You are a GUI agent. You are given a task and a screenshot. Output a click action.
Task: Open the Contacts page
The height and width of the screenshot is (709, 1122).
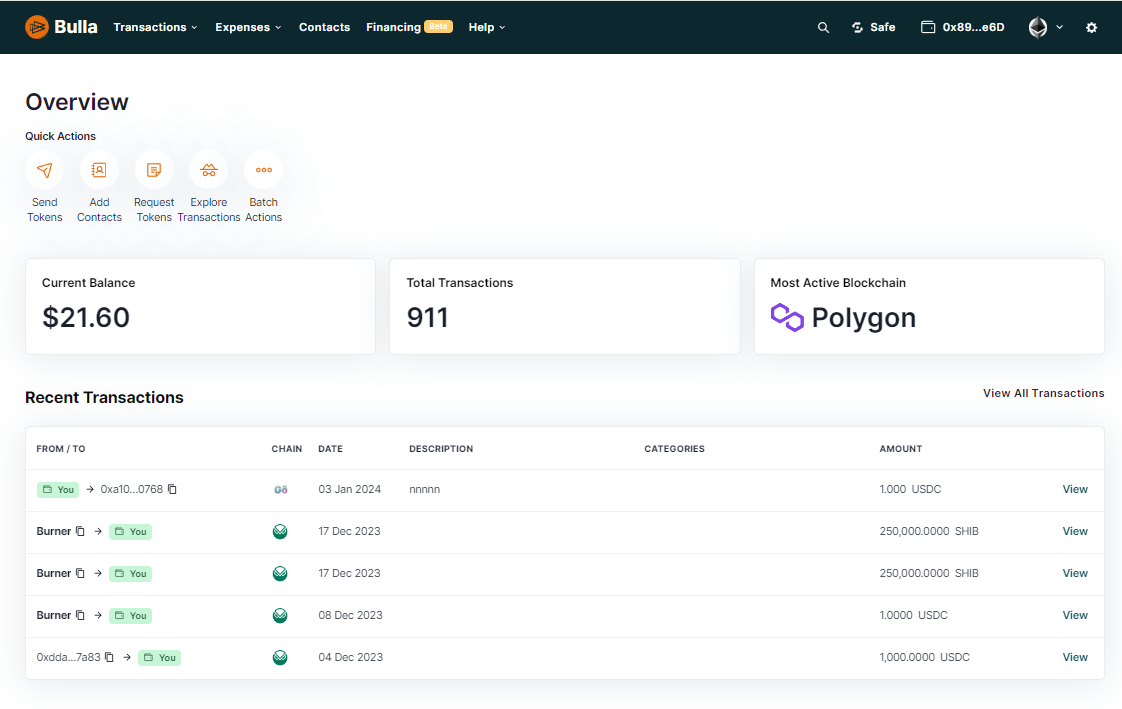324,27
